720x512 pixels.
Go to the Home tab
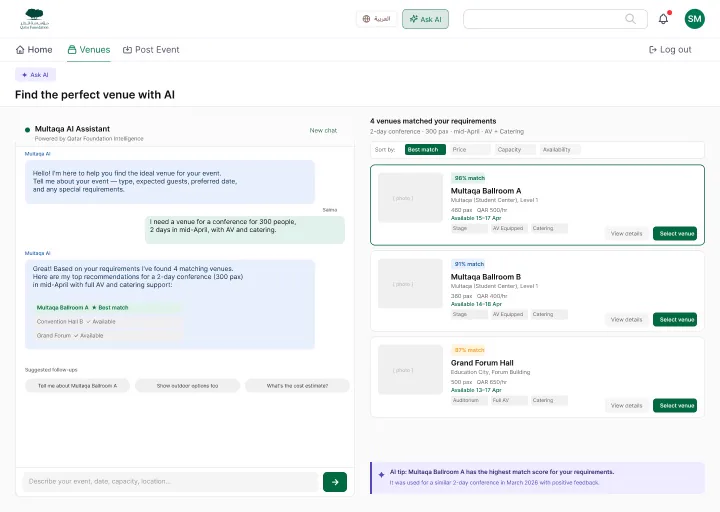[34, 50]
